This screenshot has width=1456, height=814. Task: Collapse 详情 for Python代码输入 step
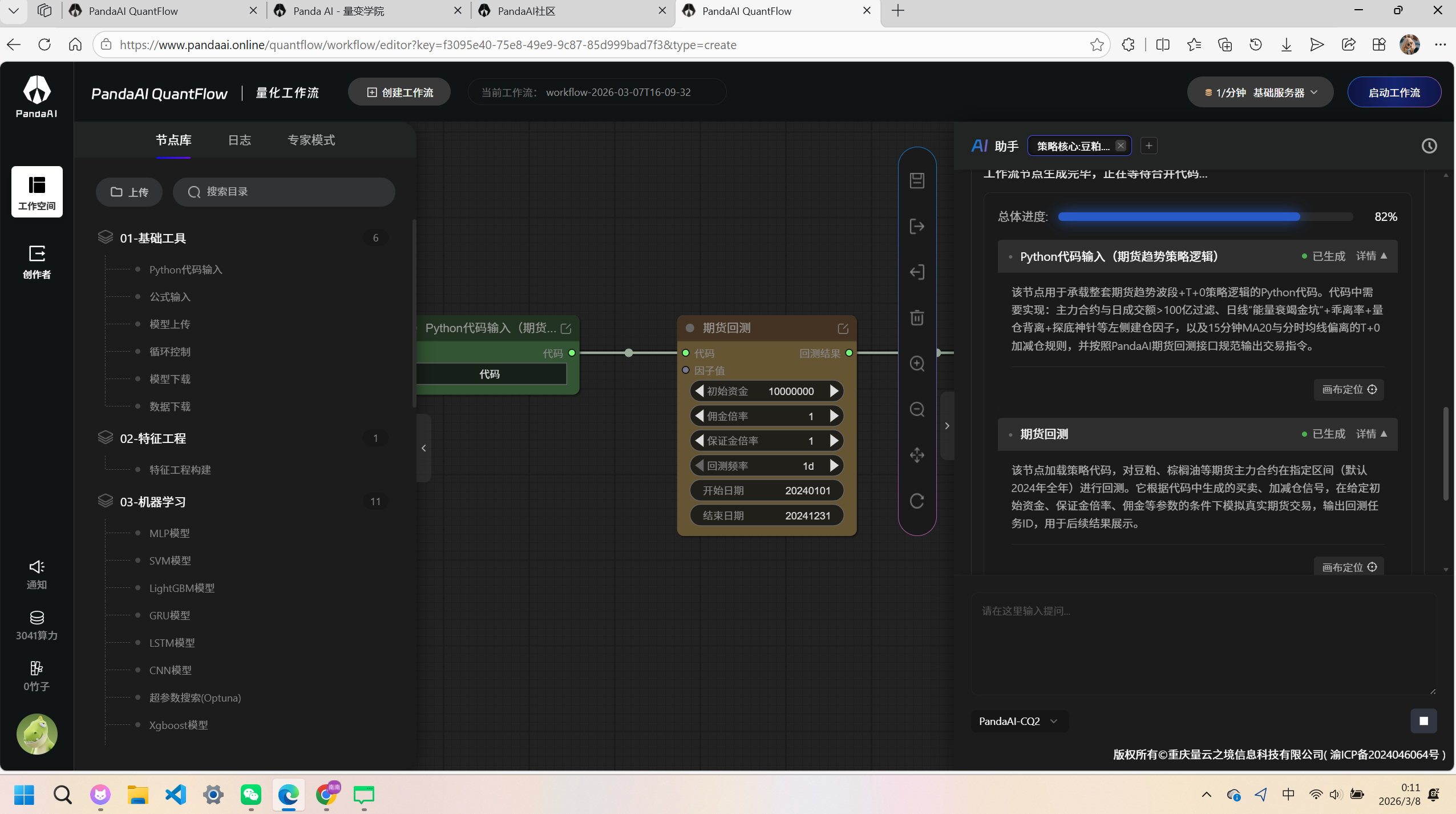pyautogui.click(x=1372, y=256)
